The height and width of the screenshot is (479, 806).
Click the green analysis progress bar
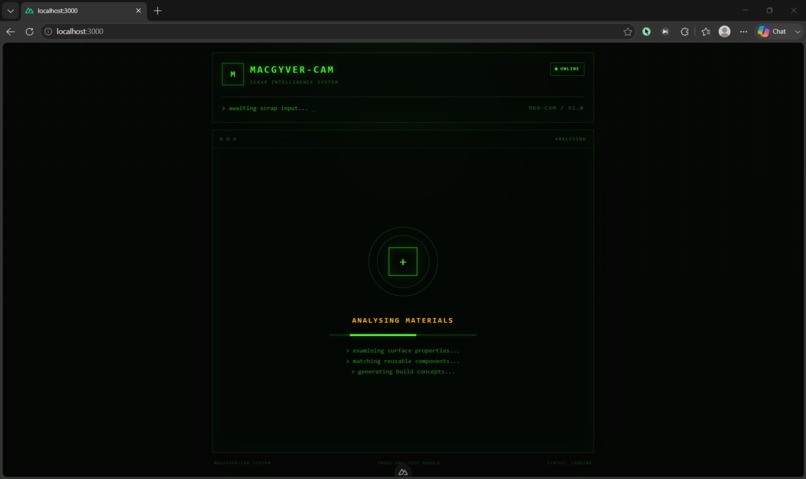tap(403, 335)
